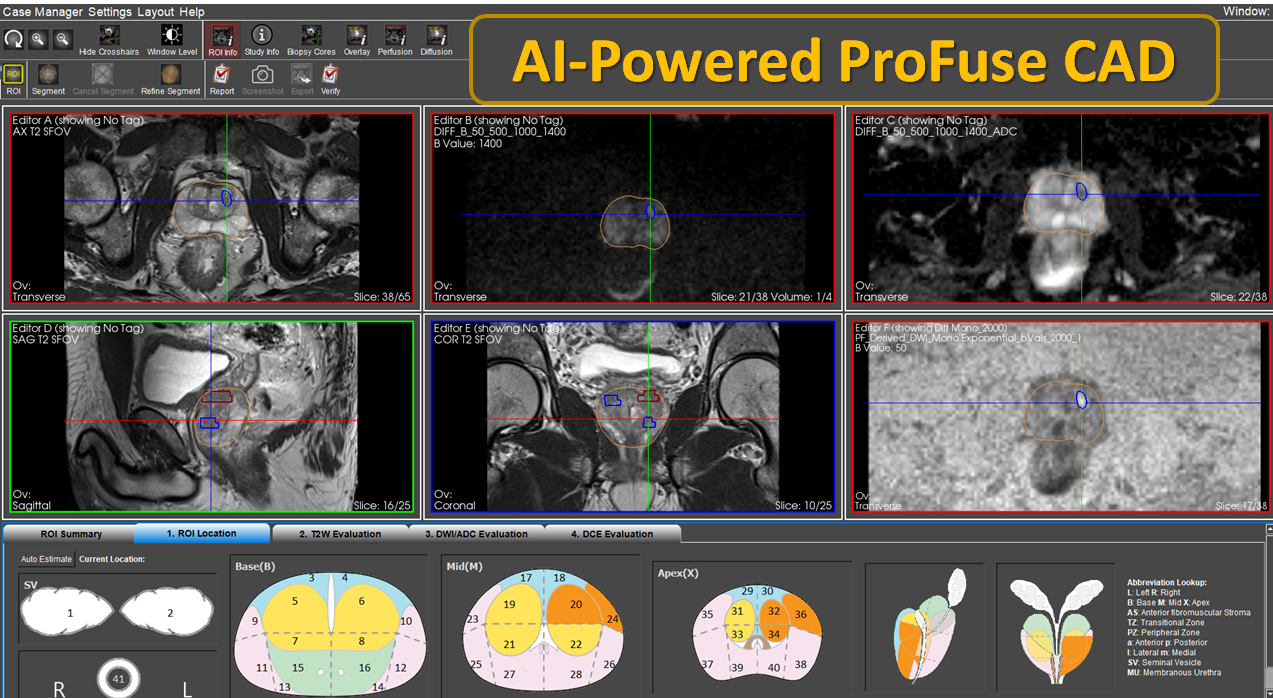Click the zoom out magnifier icon
Image resolution: width=1273 pixels, height=698 pixels.
click(x=62, y=39)
